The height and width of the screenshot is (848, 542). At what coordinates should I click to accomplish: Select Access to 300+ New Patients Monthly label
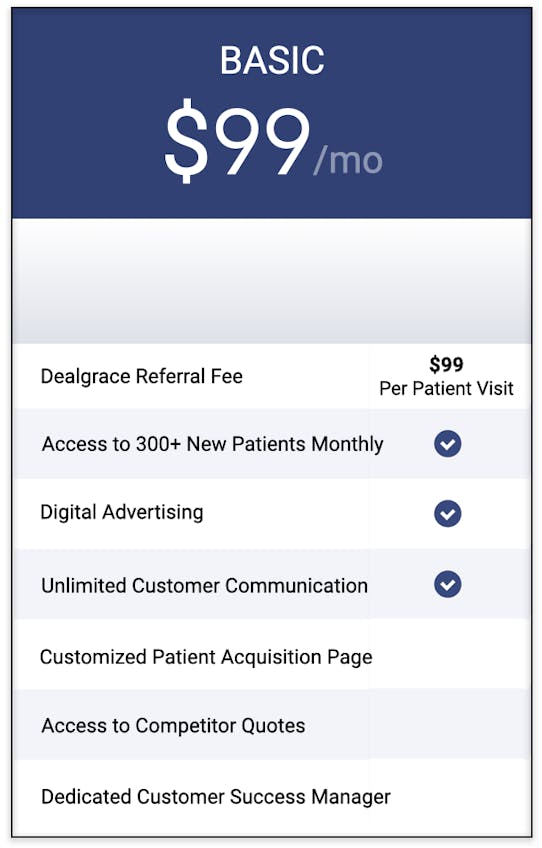(213, 444)
